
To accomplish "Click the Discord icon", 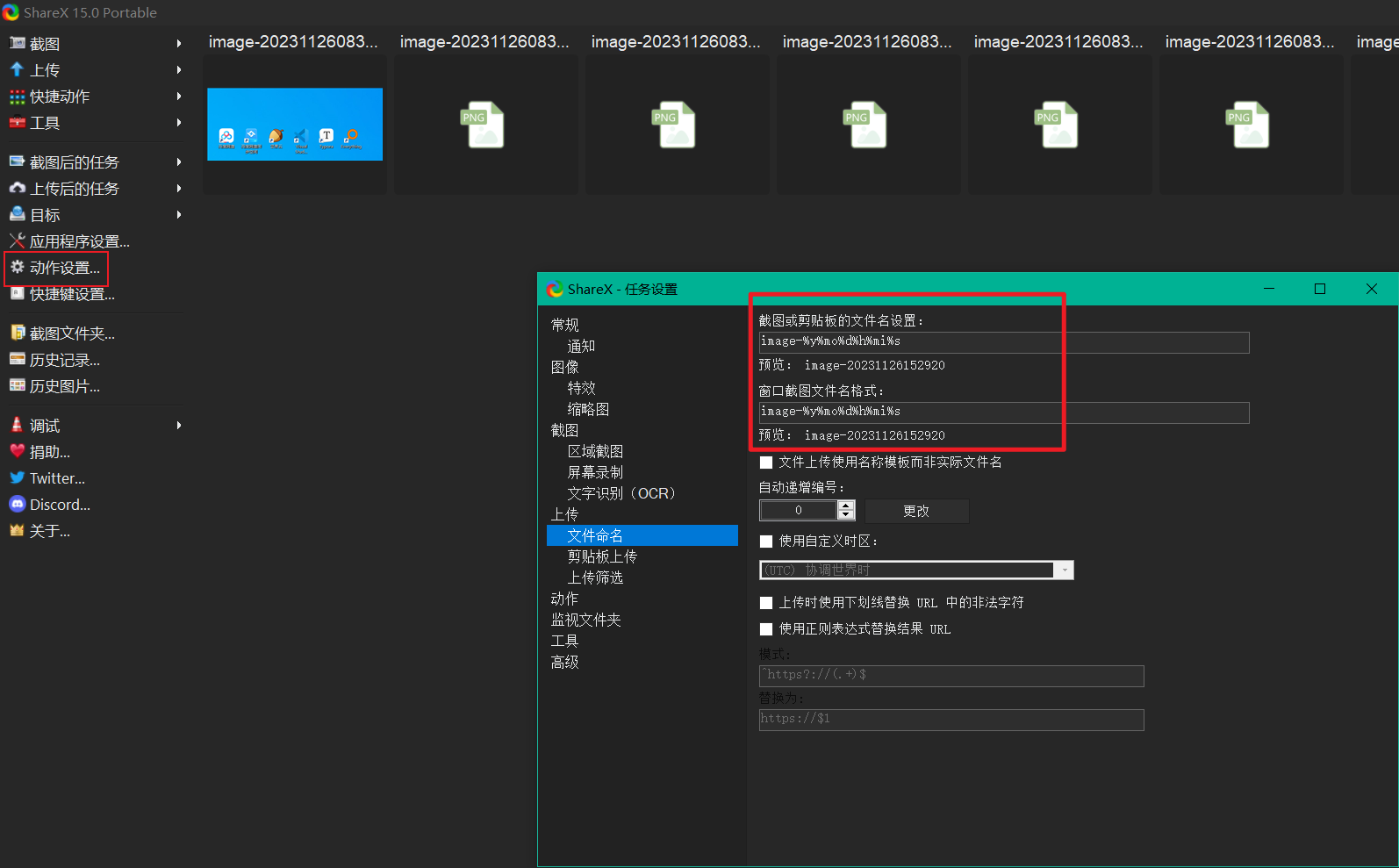I will coord(17,504).
